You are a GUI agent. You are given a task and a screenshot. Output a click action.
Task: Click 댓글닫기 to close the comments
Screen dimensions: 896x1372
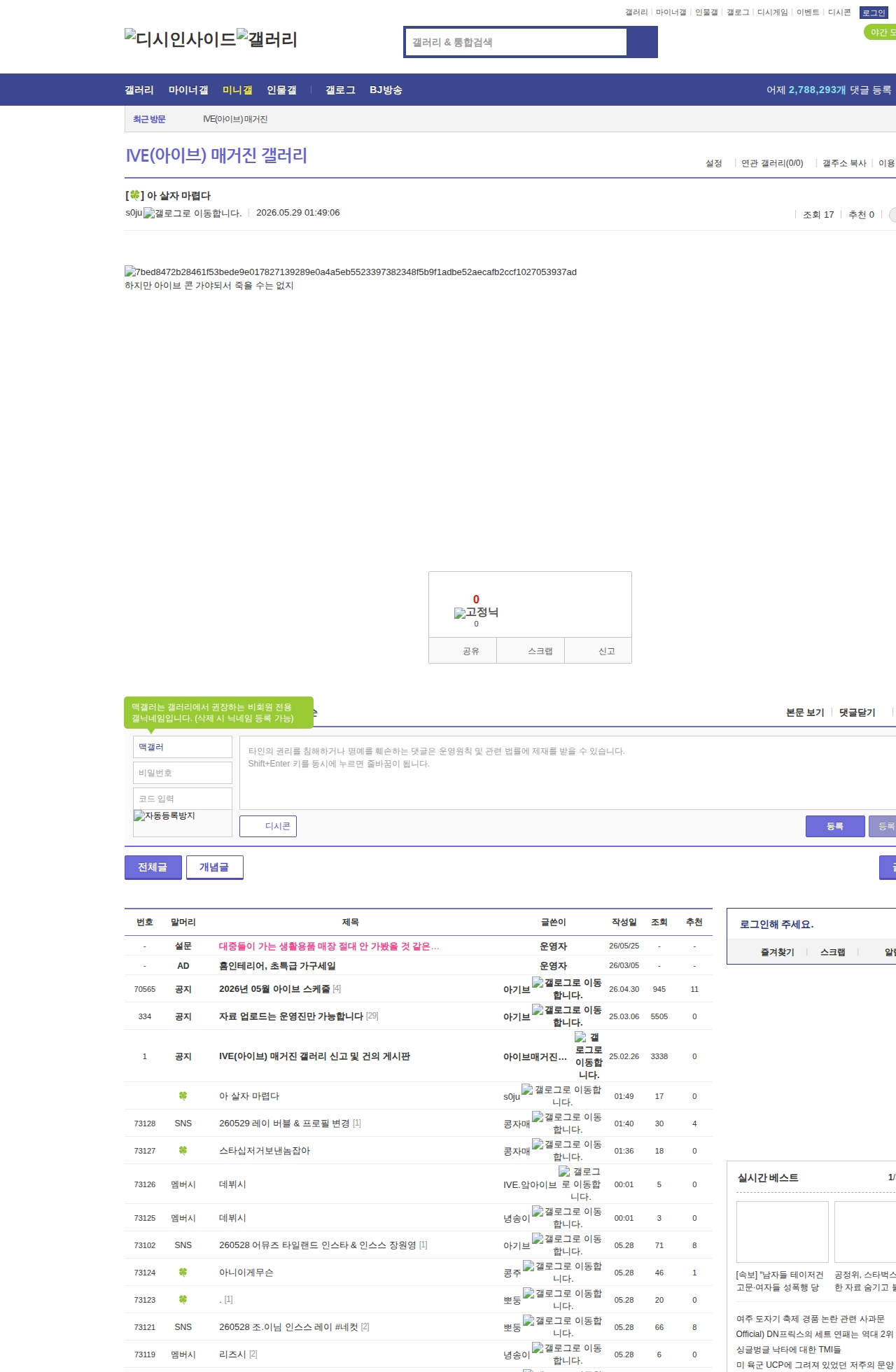tap(857, 713)
